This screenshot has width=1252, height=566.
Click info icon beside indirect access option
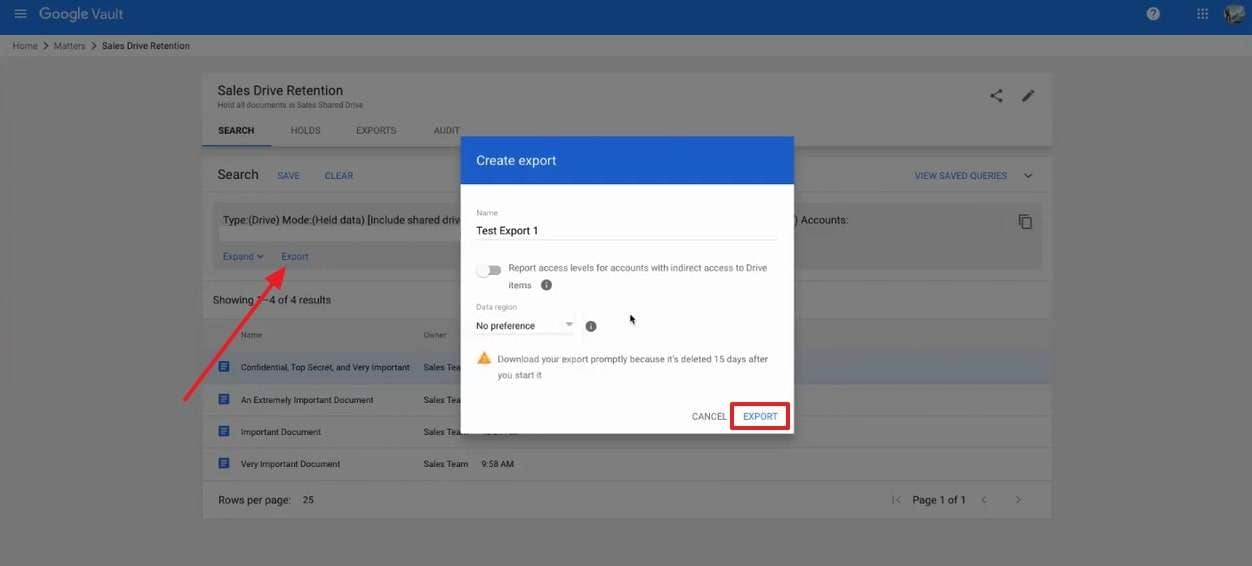click(x=546, y=285)
